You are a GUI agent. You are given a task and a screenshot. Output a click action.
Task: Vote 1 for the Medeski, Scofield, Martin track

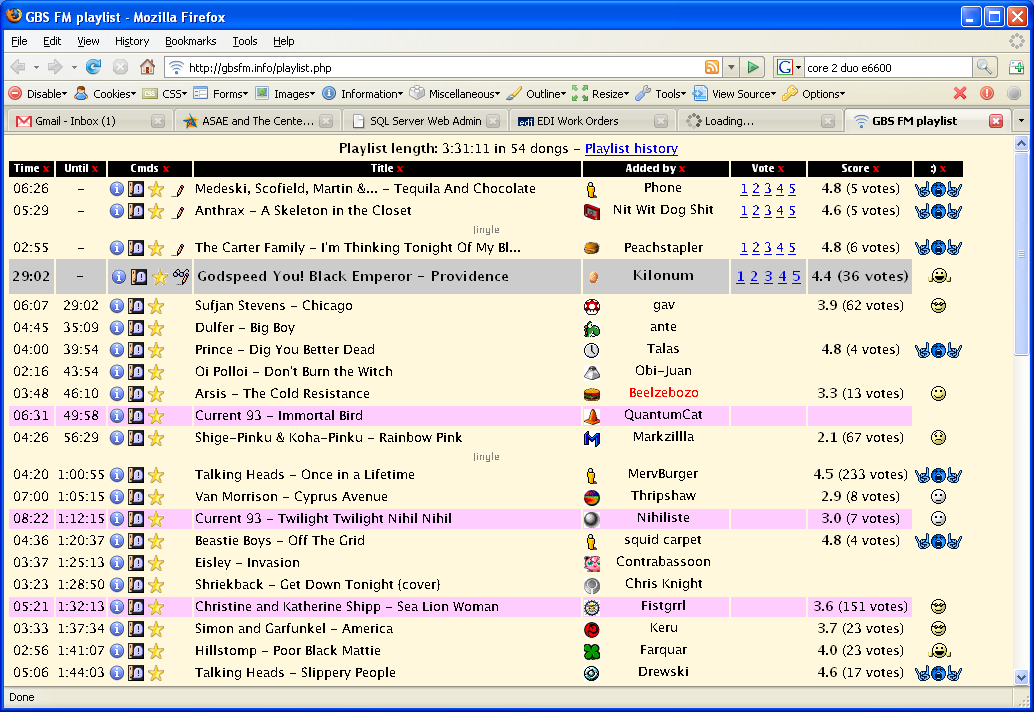(x=744, y=189)
